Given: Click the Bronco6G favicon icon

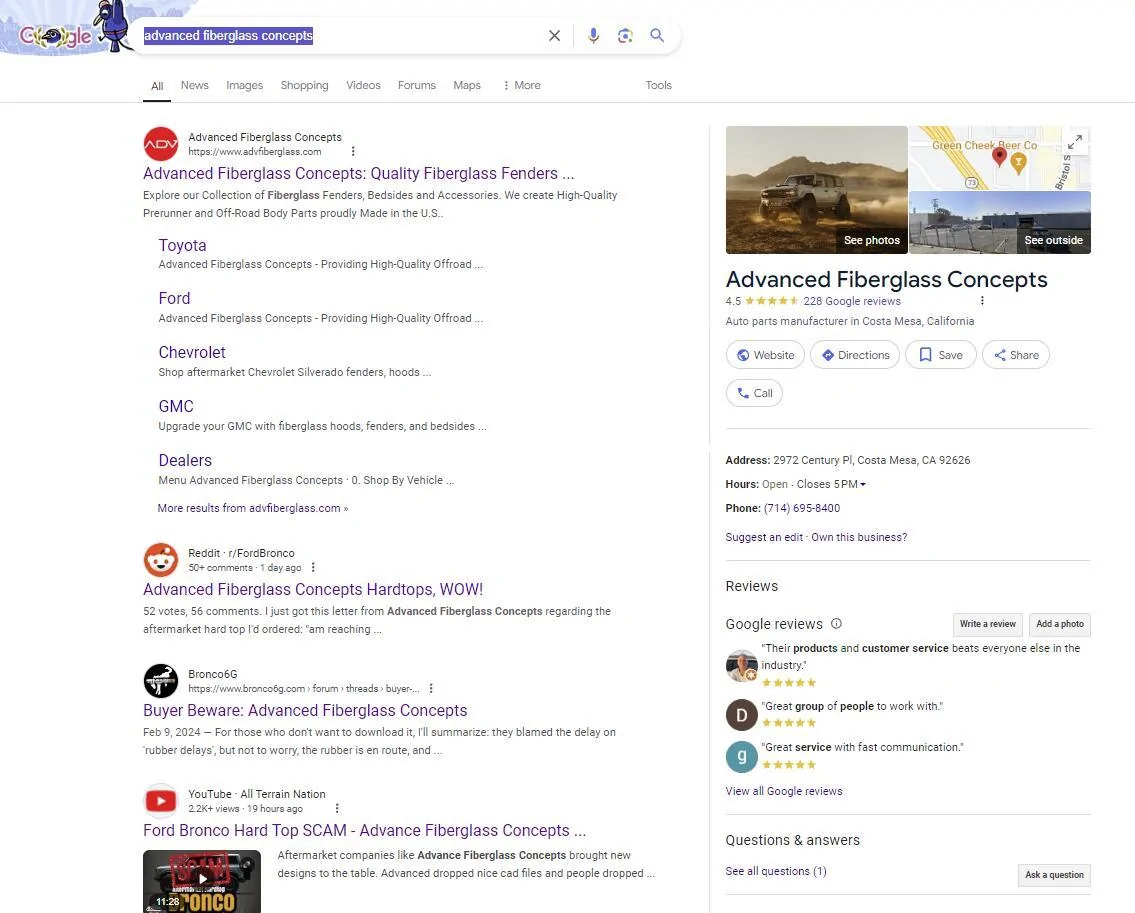Looking at the screenshot, I should (x=161, y=681).
